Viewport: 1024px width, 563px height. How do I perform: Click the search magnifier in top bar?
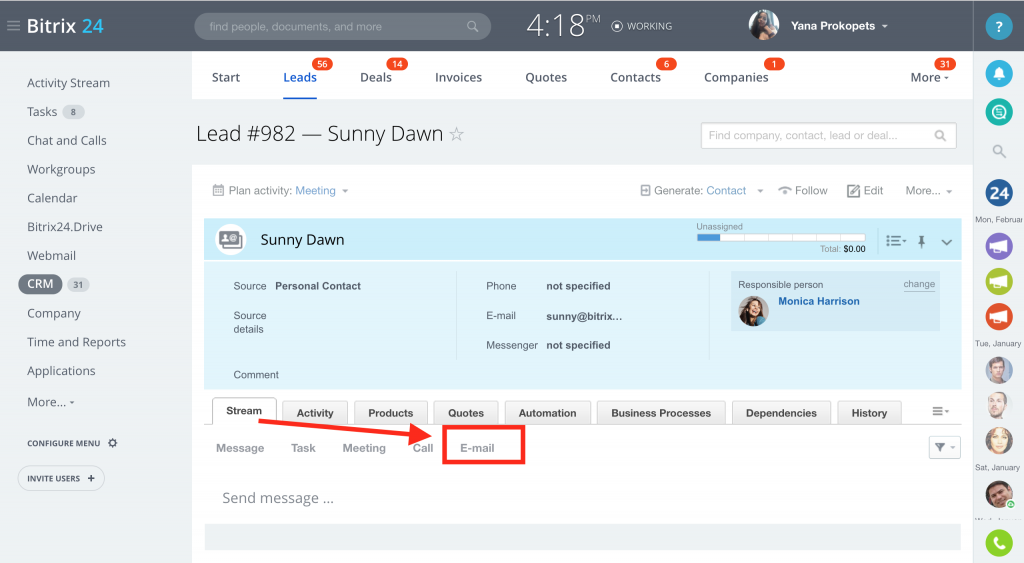click(472, 27)
